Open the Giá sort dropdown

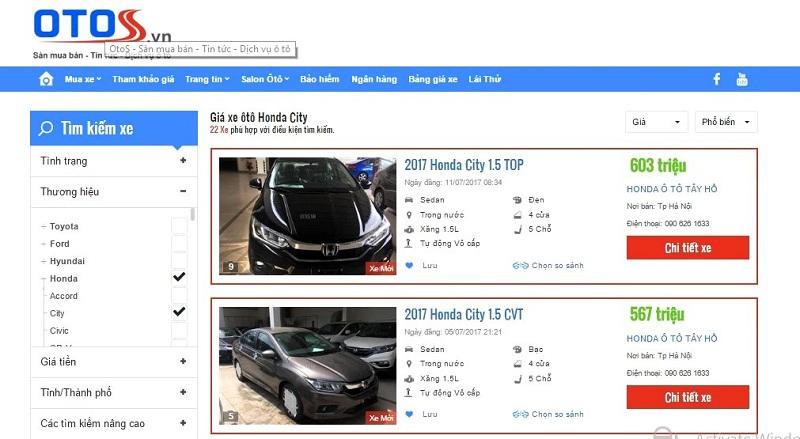point(656,122)
